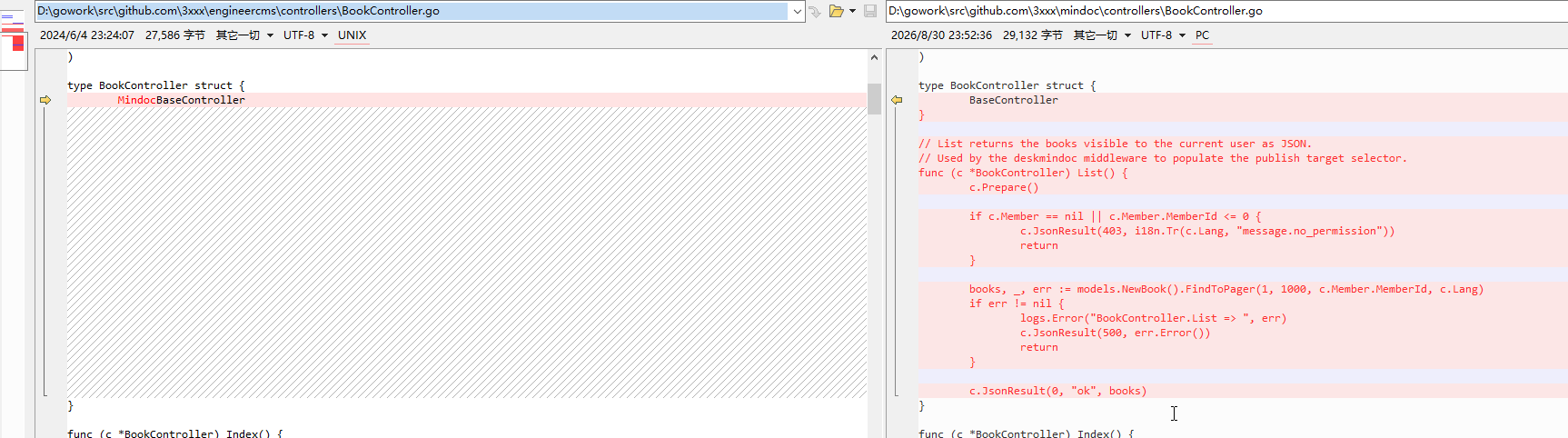This screenshot has height=438, width=1568.
Task: Click the '// List returns the books' comment line
Action: [1115, 144]
